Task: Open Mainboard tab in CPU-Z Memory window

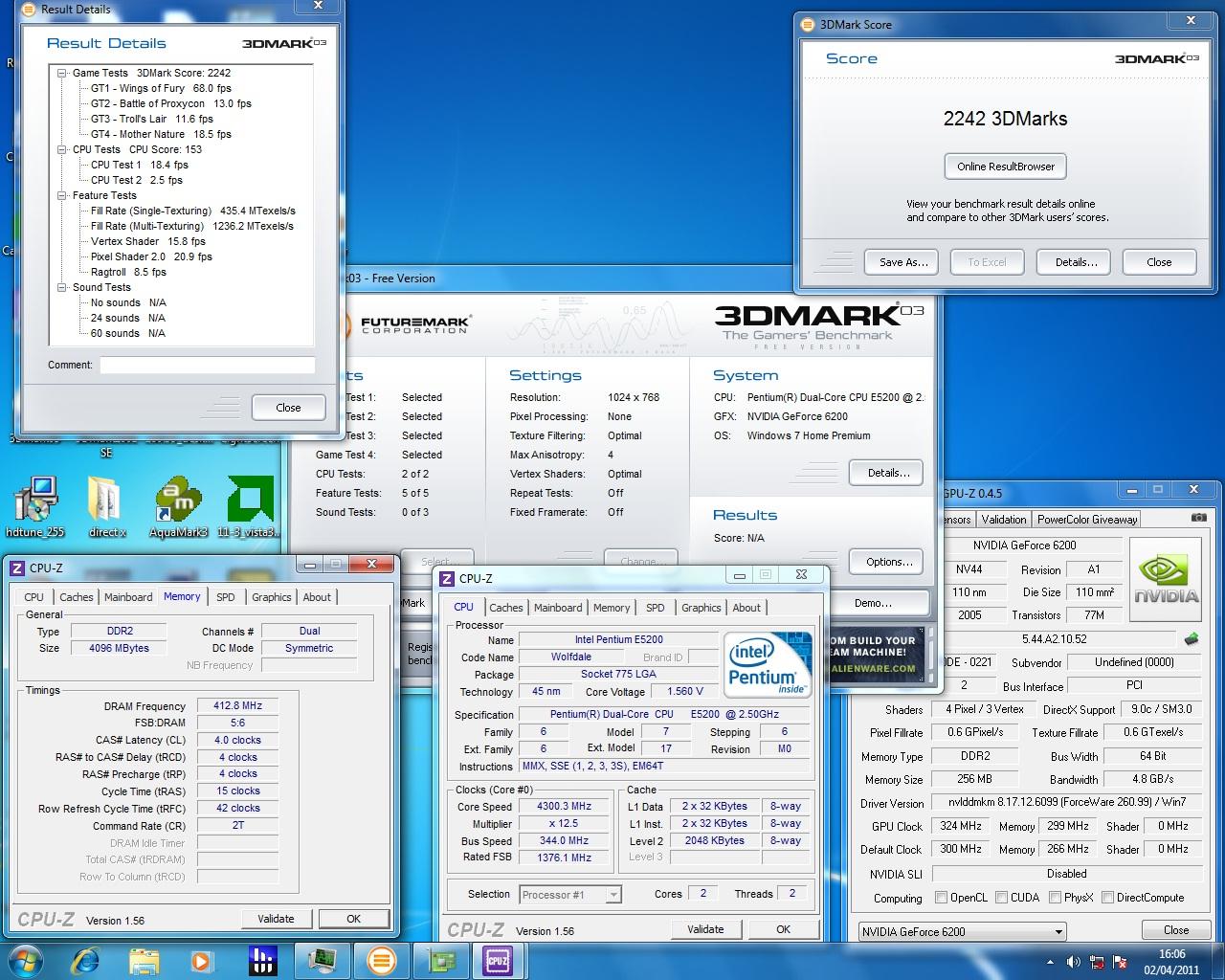Action: point(128,597)
